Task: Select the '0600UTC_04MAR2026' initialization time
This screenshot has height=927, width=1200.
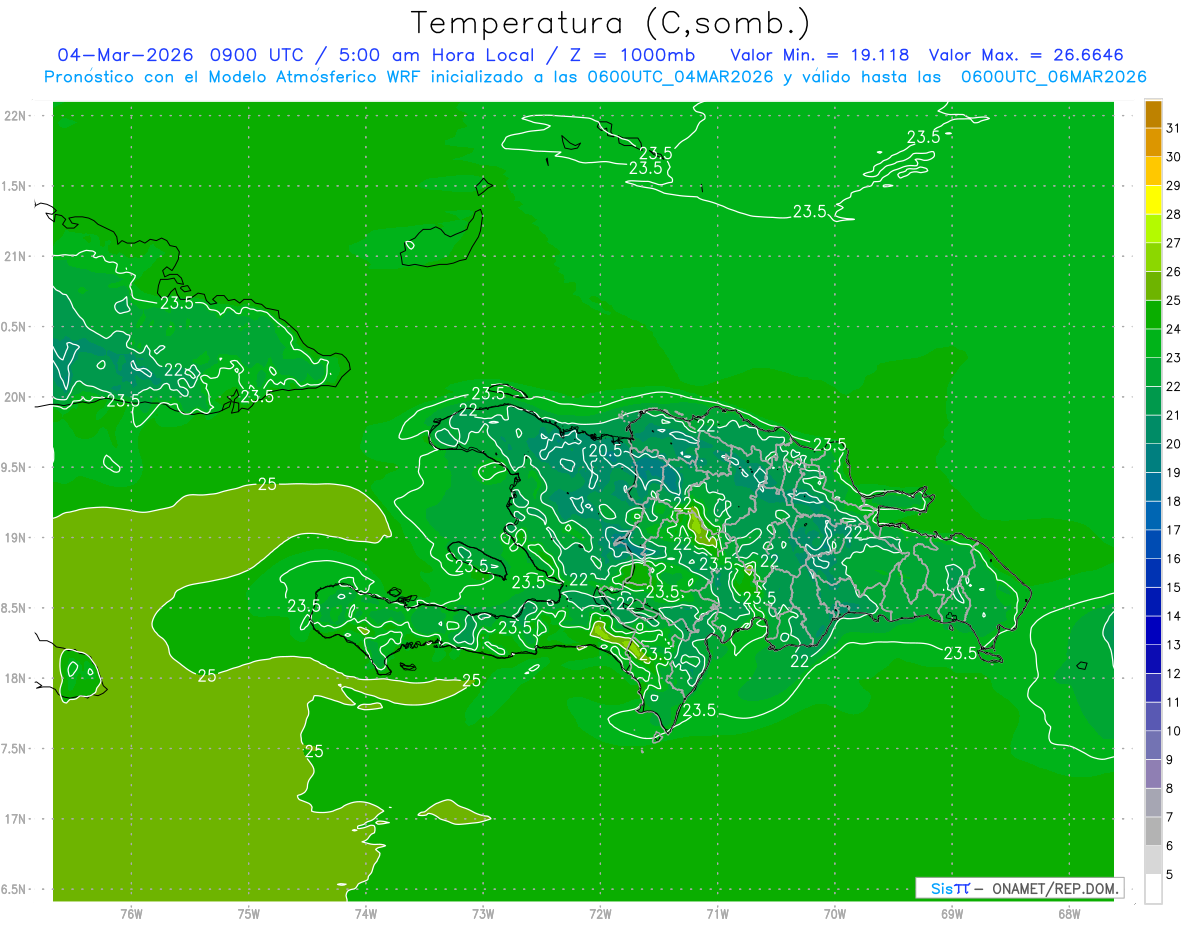Action: pyautogui.click(x=681, y=76)
